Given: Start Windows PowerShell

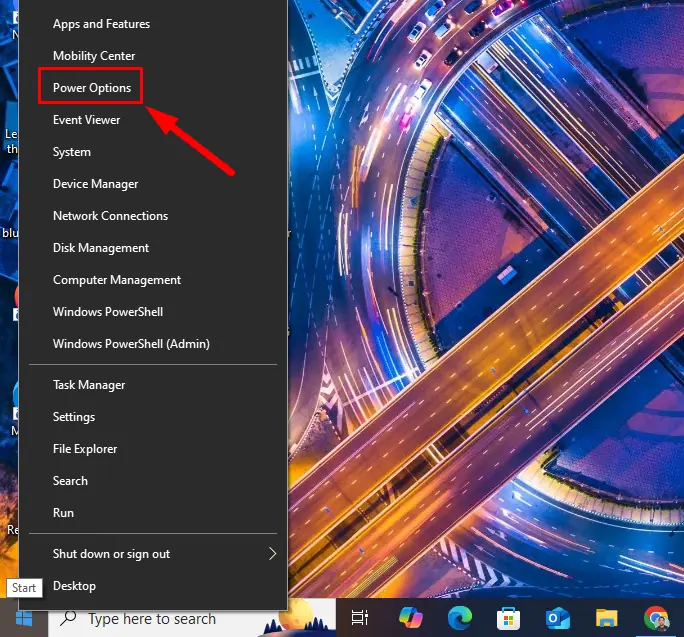Looking at the screenshot, I should 153,312.
